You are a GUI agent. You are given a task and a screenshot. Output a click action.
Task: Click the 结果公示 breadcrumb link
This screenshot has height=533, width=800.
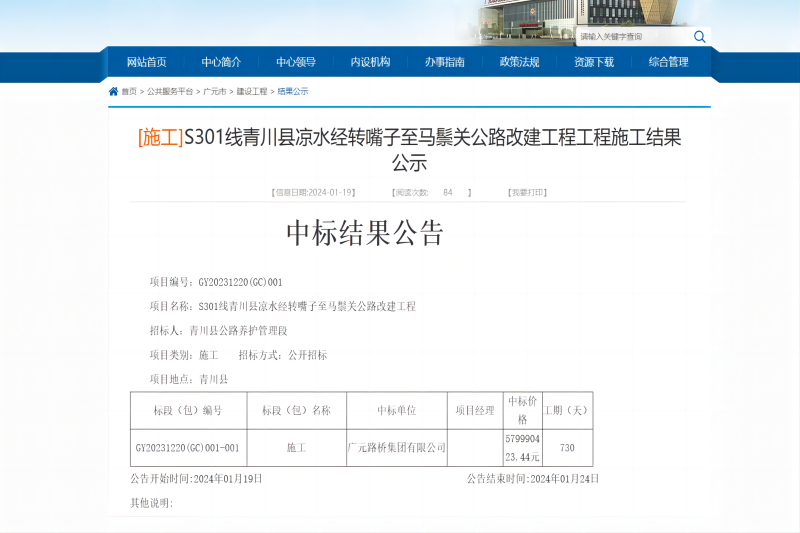(x=292, y=91)
